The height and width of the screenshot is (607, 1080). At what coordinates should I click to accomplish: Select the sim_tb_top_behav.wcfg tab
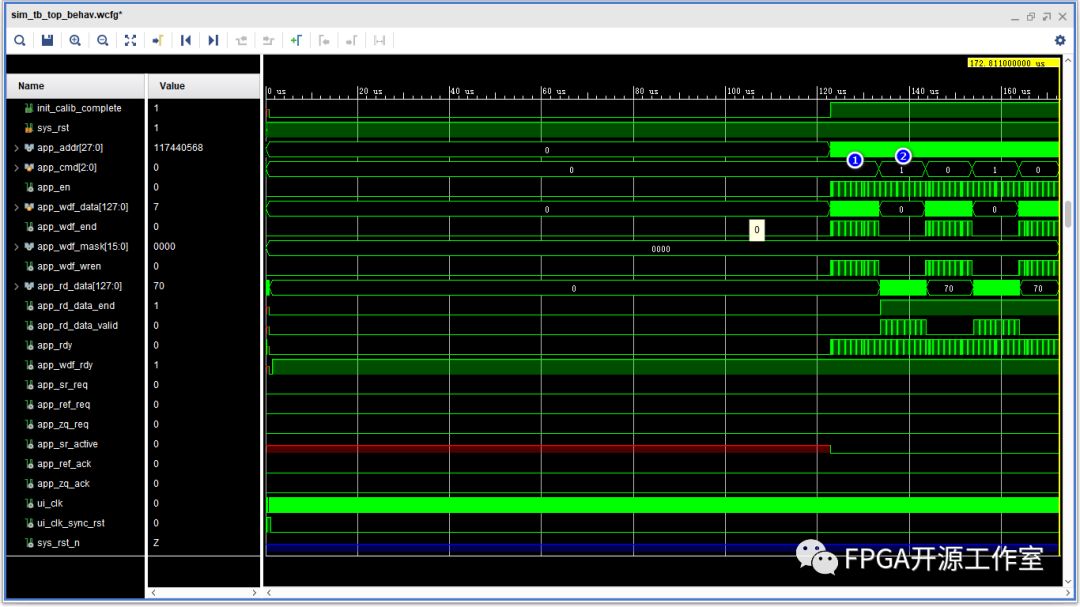coord(67,15)
